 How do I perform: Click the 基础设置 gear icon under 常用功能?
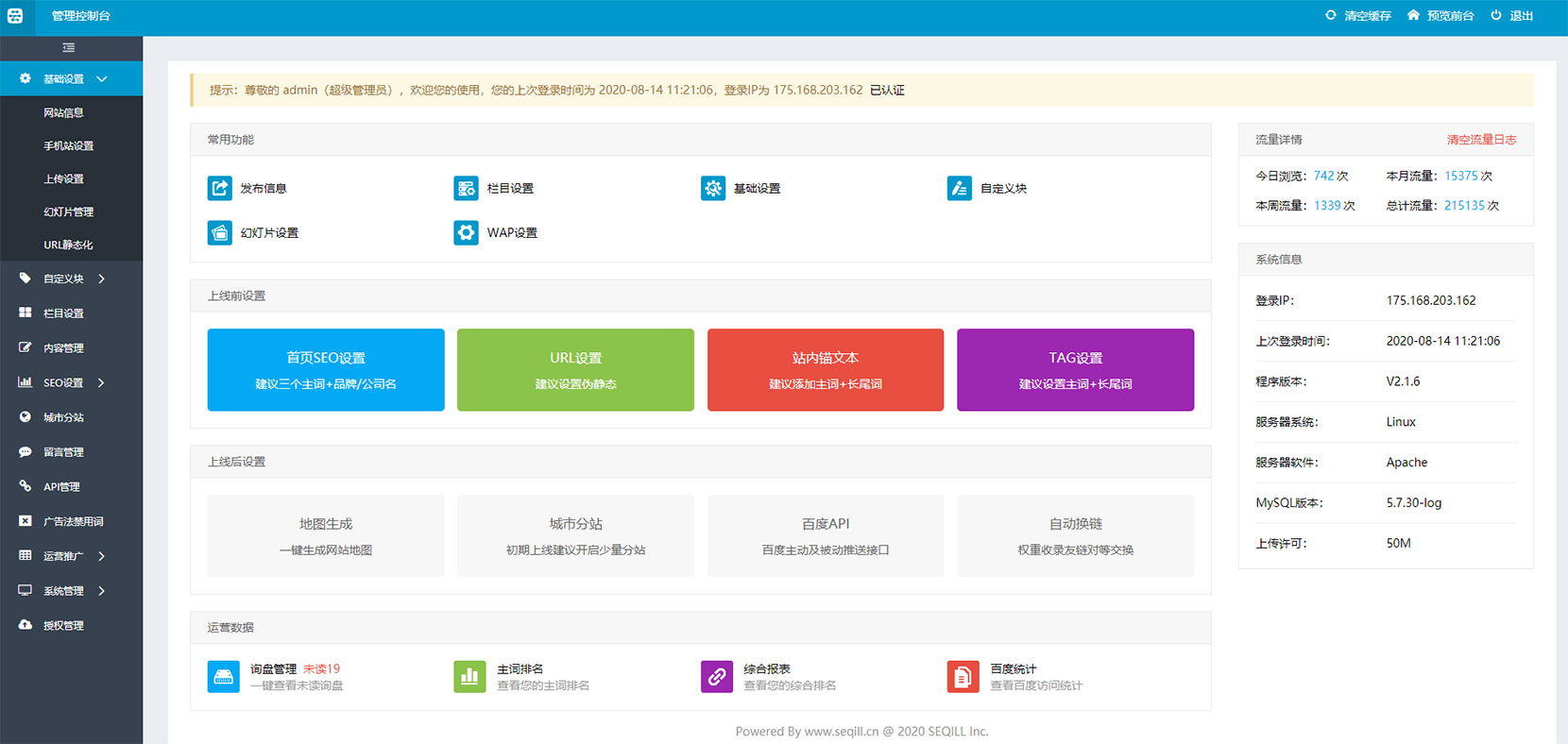tap(713, 188)
